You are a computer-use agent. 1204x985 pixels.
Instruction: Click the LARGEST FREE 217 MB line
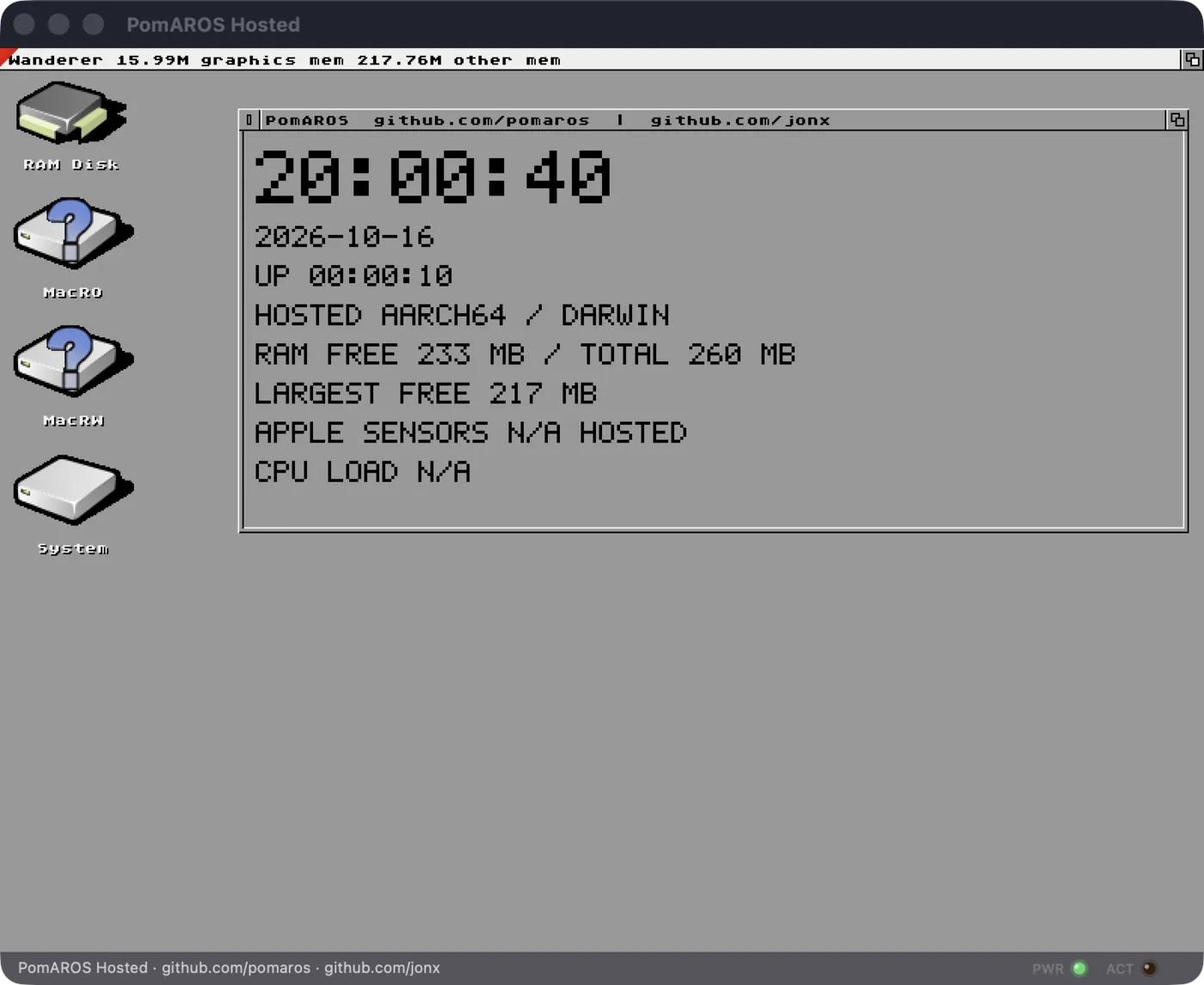click(426, 393)
